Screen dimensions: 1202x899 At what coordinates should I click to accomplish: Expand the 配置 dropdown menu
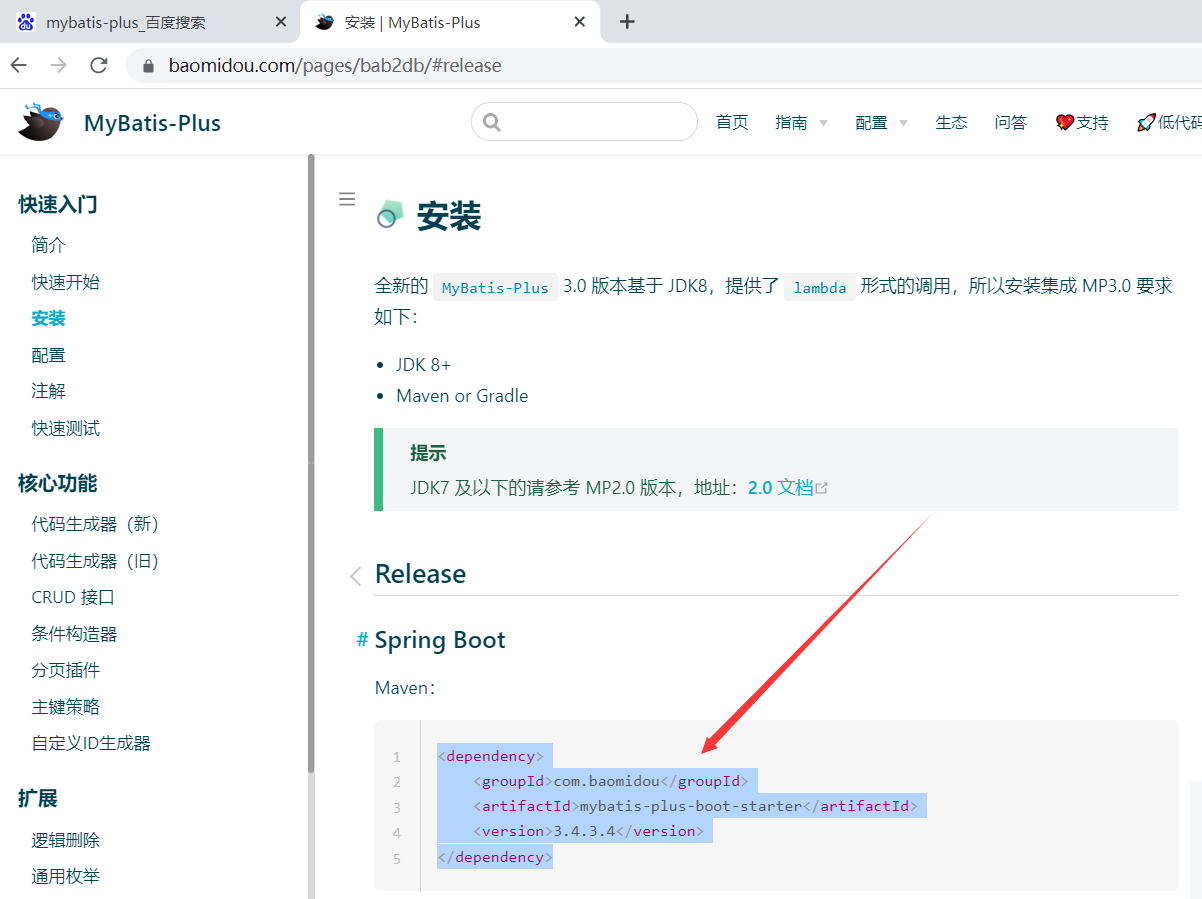pyautogui.click(x=881, y=122)
